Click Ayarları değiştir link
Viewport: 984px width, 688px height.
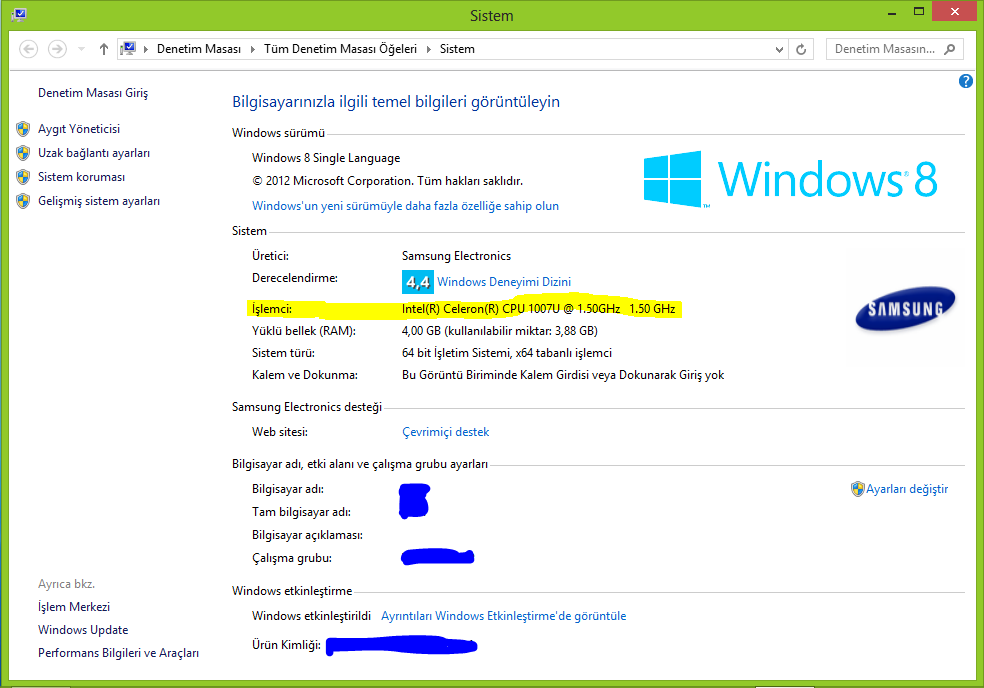pos(907,489)
